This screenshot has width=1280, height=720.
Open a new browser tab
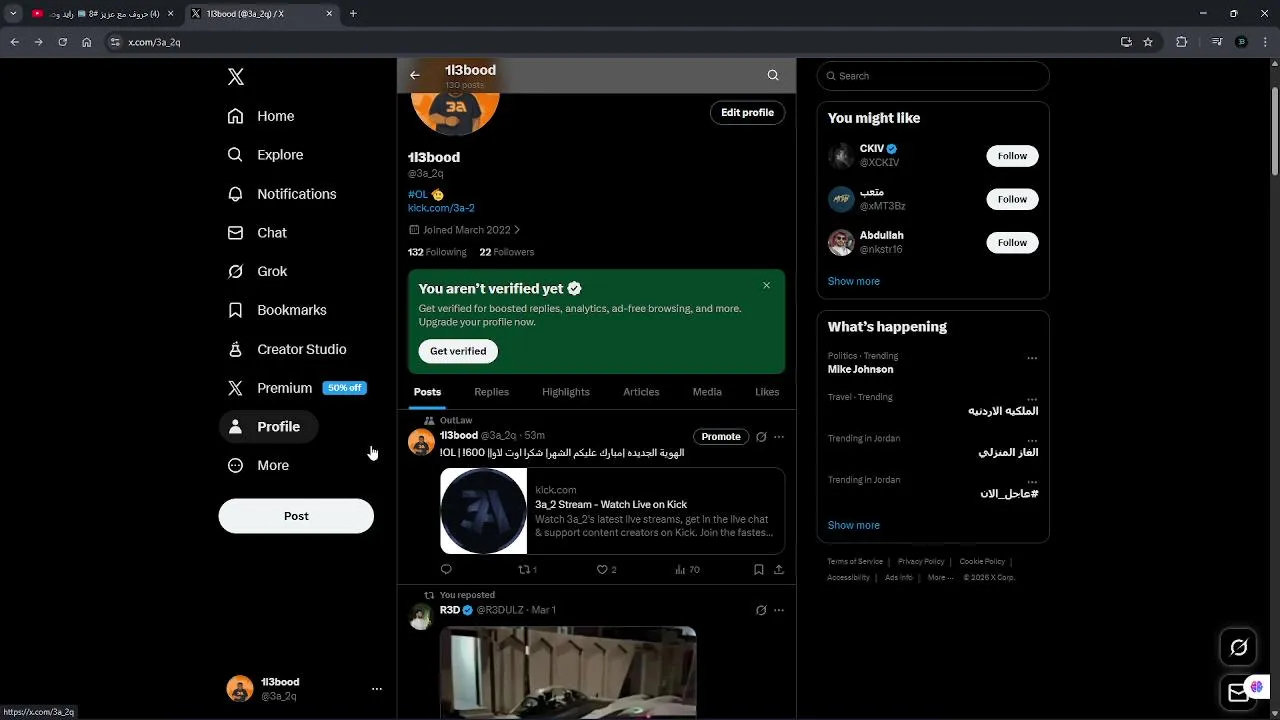(353, 14)
